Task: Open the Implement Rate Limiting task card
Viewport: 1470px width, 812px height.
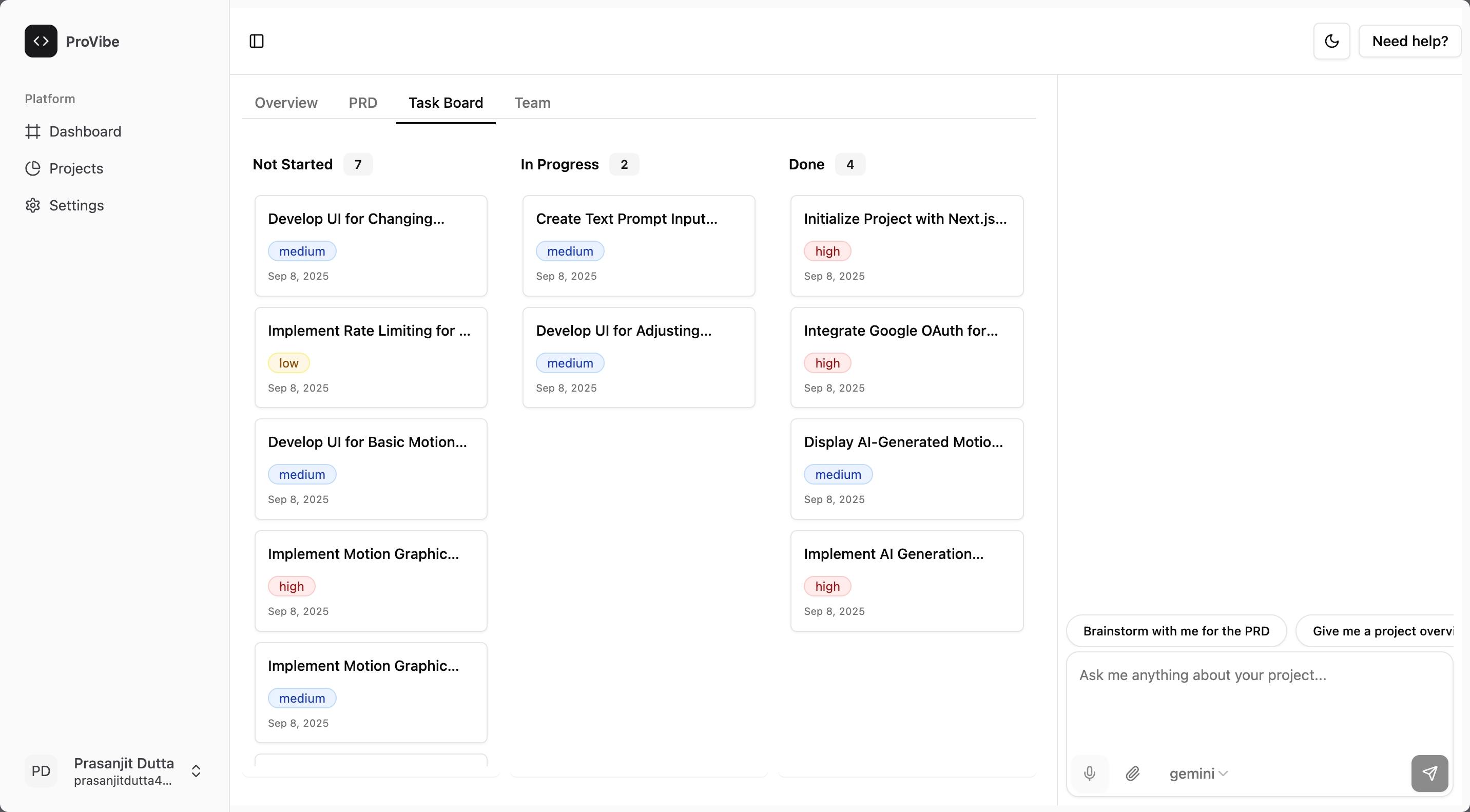Action: tap(371, 358)
